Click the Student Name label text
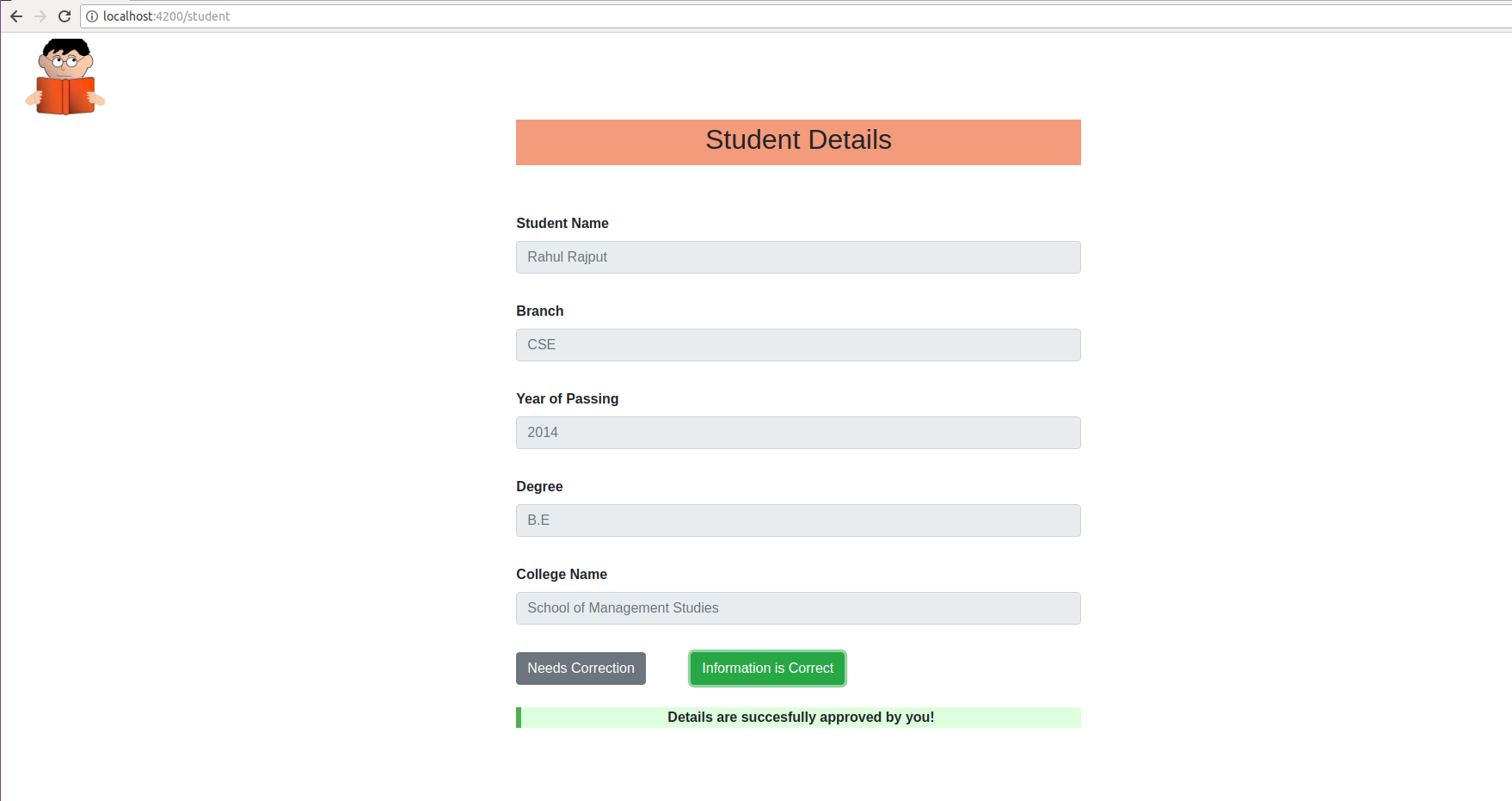The image size is (1512, 801). (562, 223)
